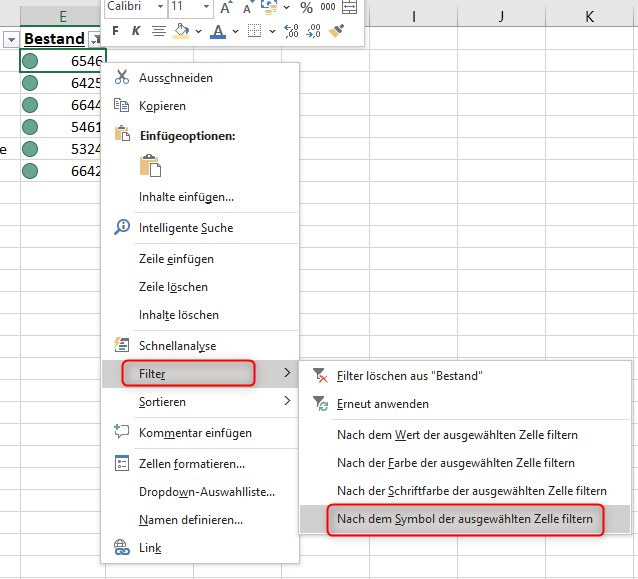This screenshot has width=638, height=579.
Task: Select the cell starting with 5461
Action: [61, 127]
